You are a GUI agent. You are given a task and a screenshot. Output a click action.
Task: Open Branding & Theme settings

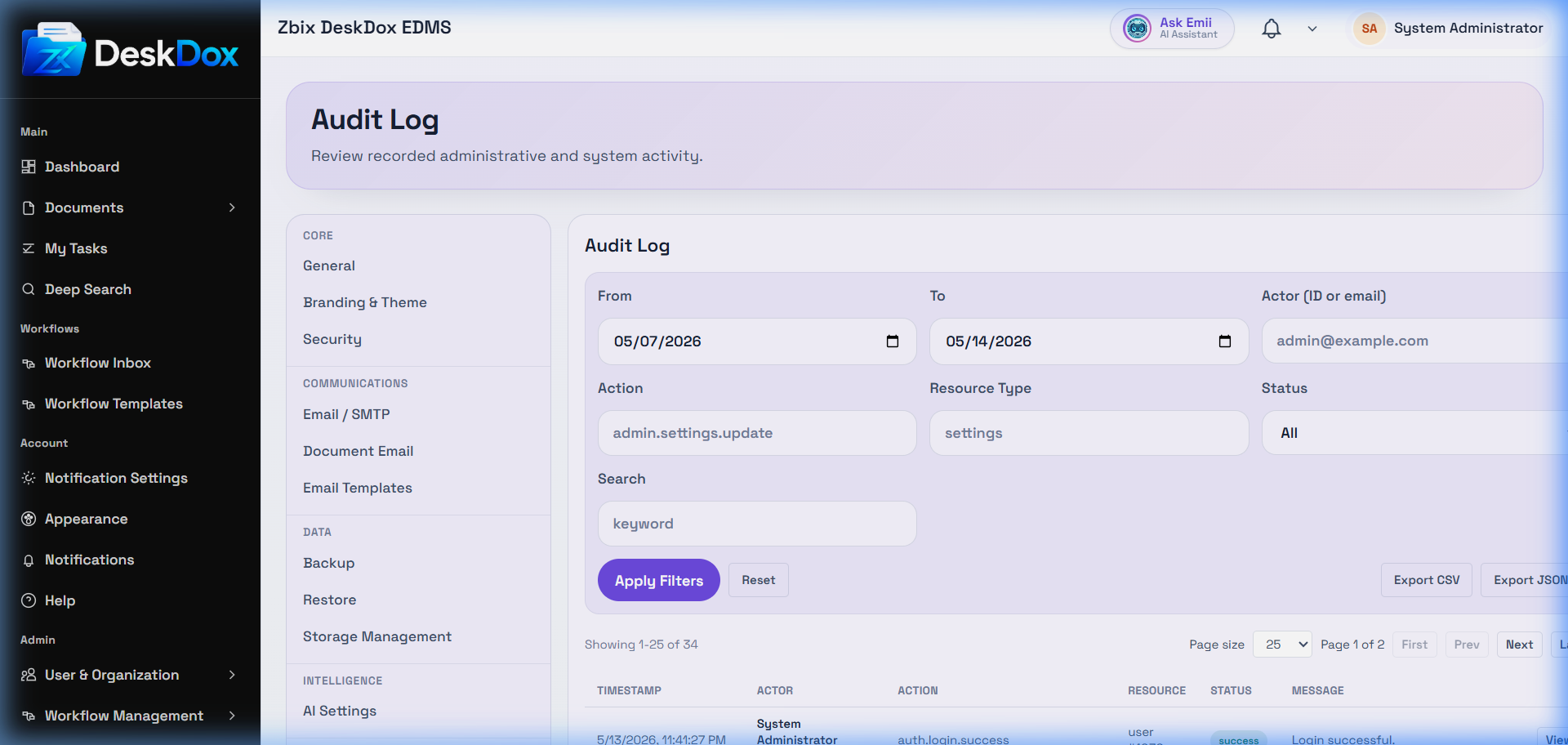tap(365, 302)
